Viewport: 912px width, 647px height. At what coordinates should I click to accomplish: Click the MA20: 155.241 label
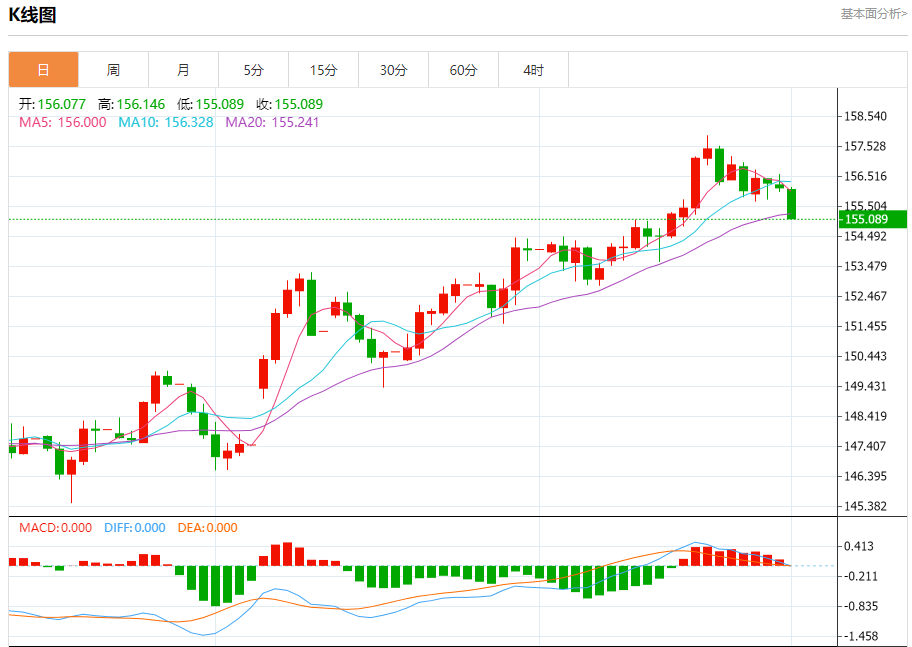(x=272, y=122)
